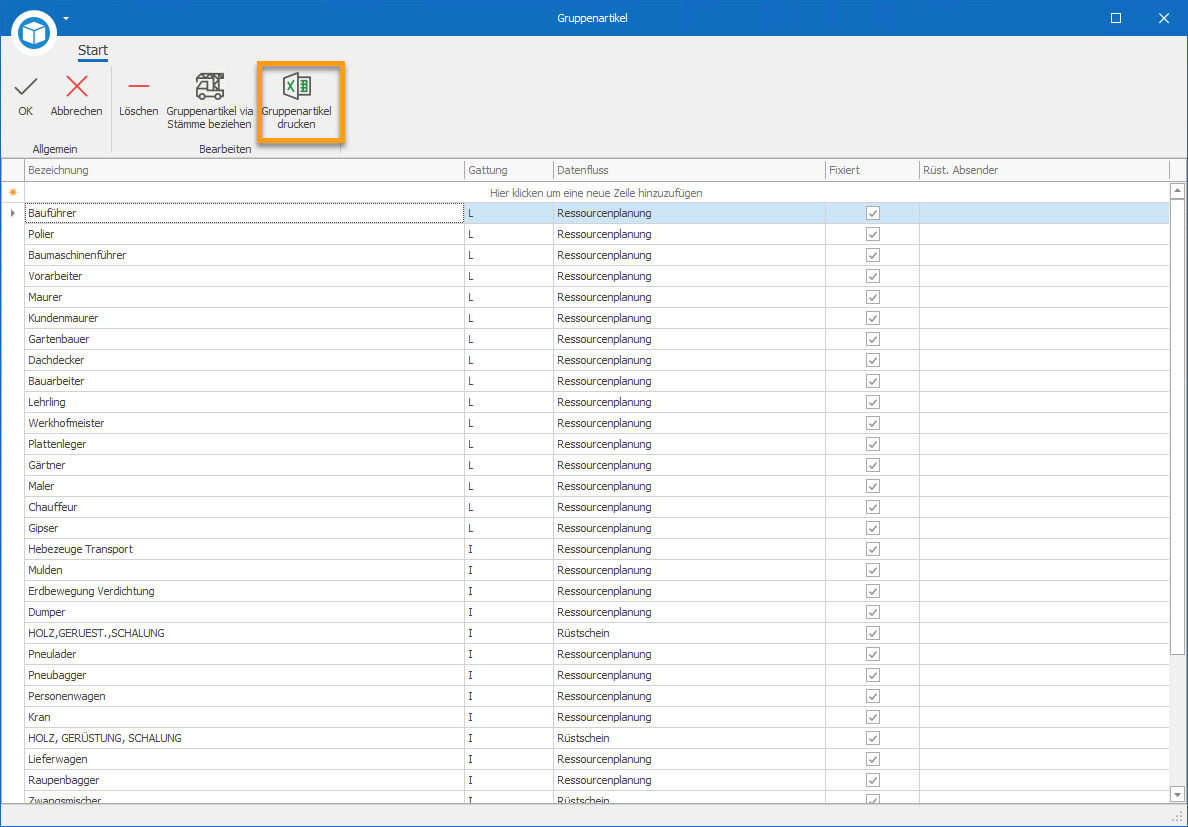1188x827 pixels.
Task: Open the application cube logo menu
Action: [x=34, y=33]
